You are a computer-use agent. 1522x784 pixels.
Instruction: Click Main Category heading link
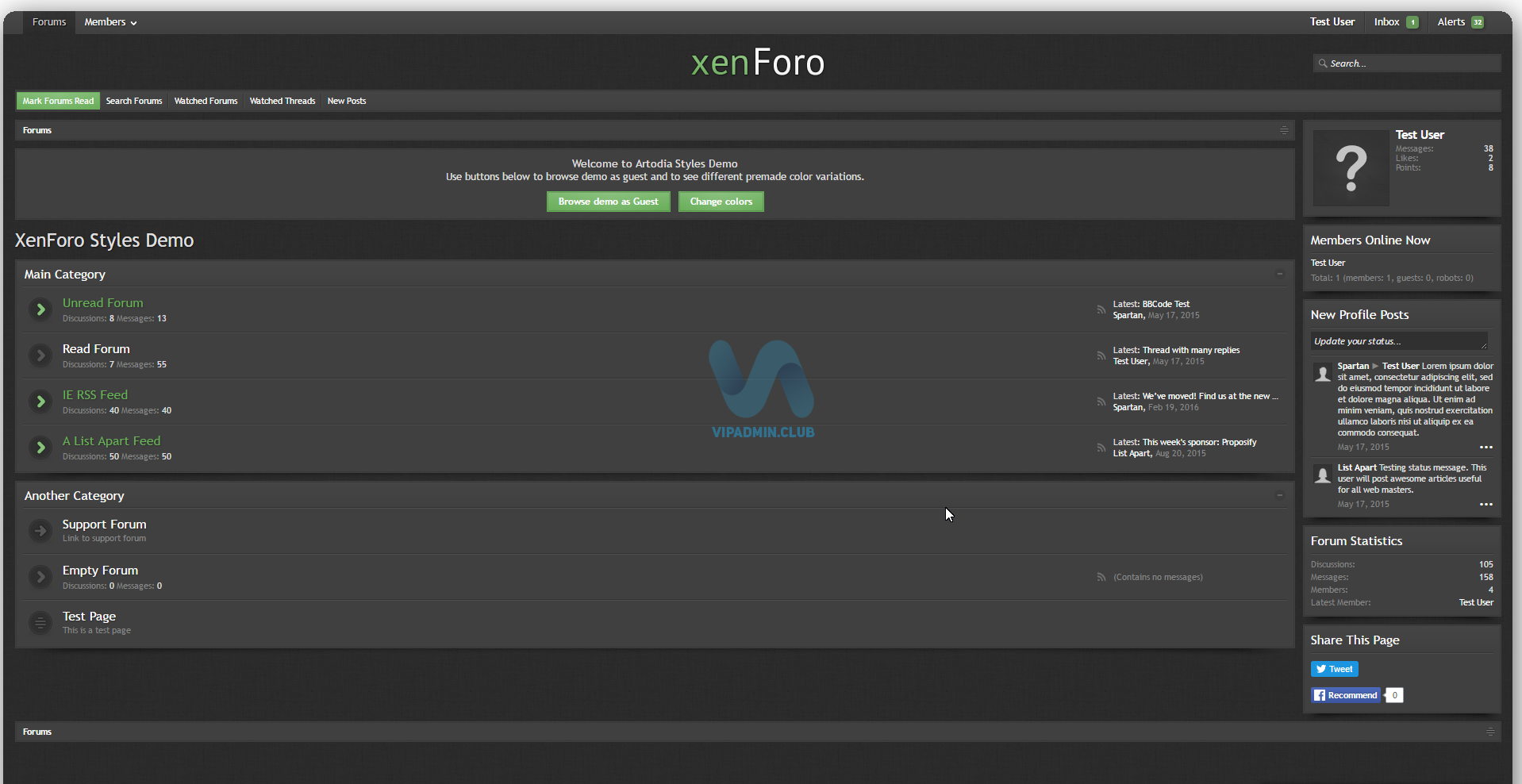[65, 275]
